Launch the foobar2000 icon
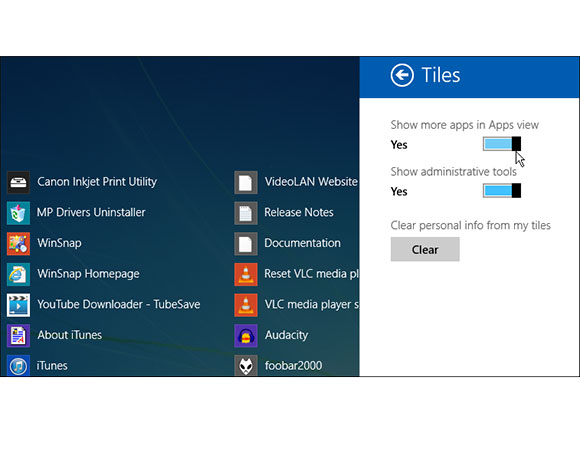 tap(246, 365)
